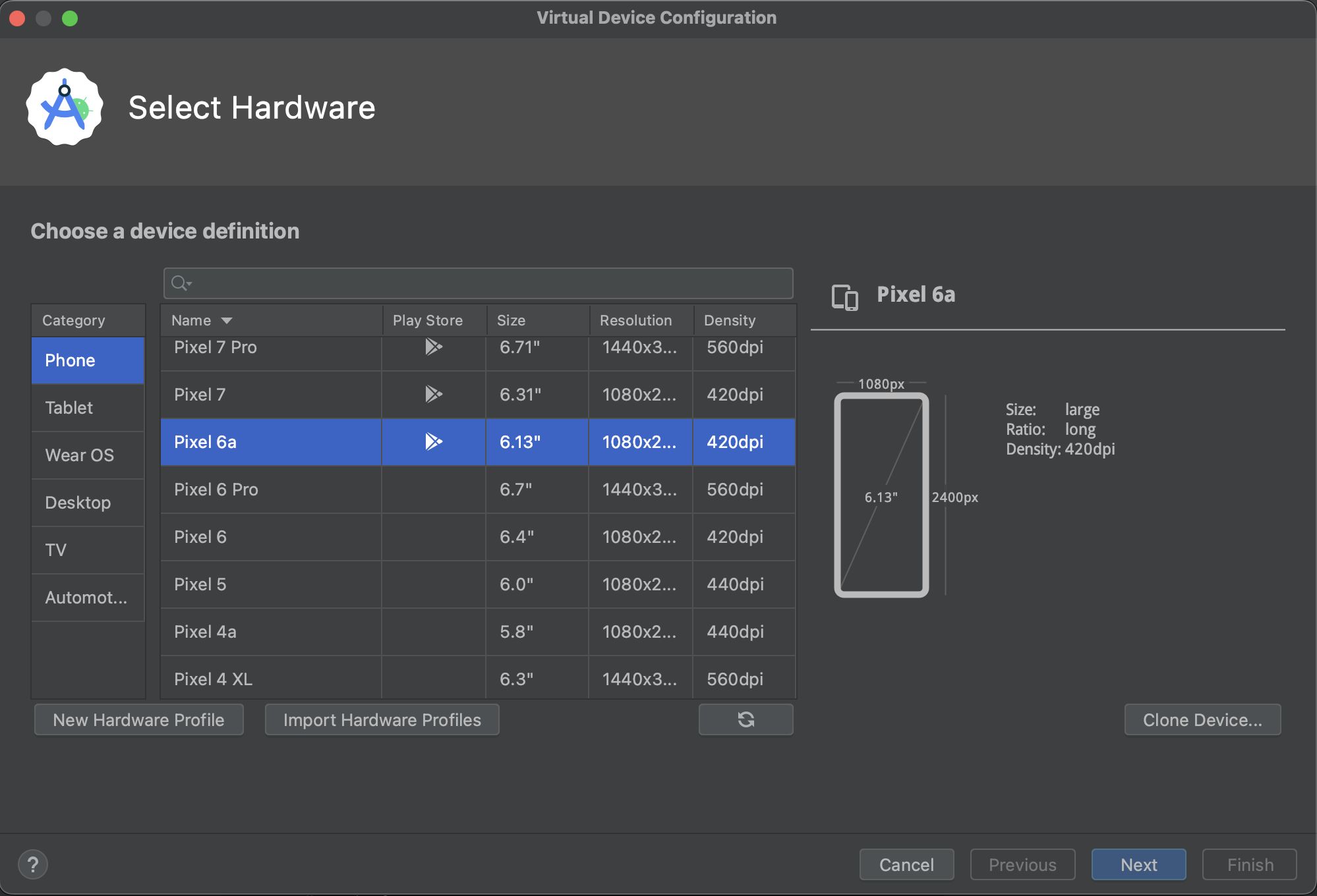The width and height of the screenshot is (1317, 896).
Task: Open the New Hardware Profile dialog
Action: [x=138, y=719]
